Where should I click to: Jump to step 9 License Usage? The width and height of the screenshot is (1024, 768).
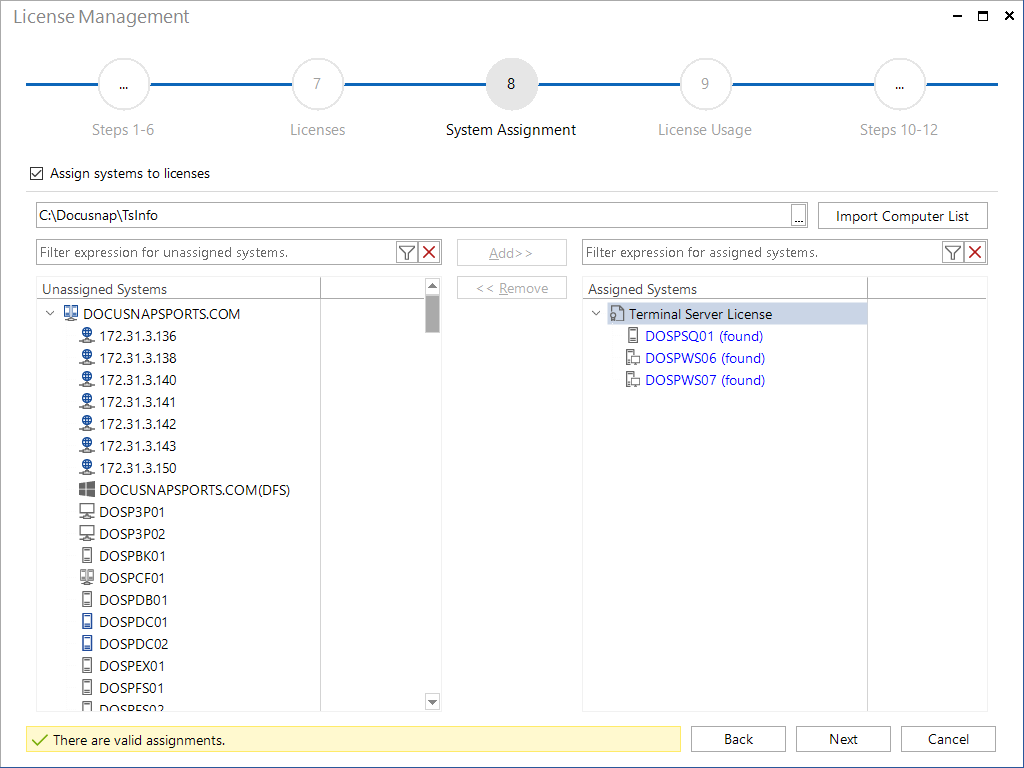705,84
